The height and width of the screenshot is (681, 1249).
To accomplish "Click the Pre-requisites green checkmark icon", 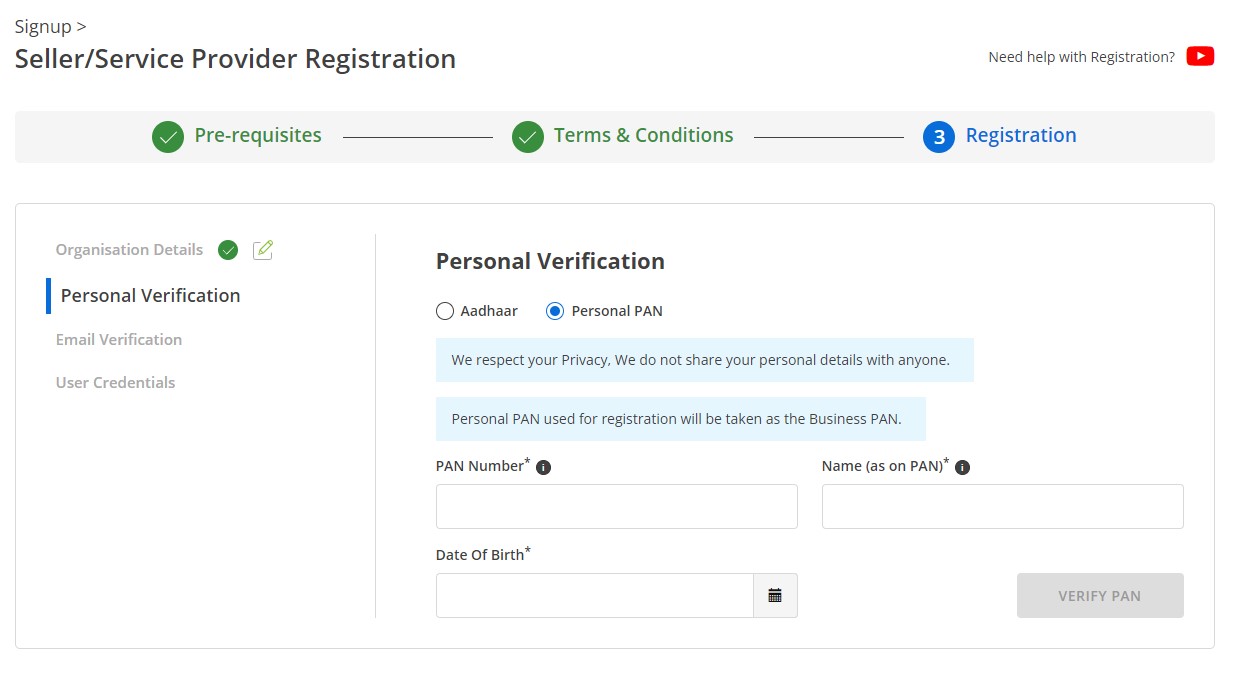I will click(x=168, y=137).
